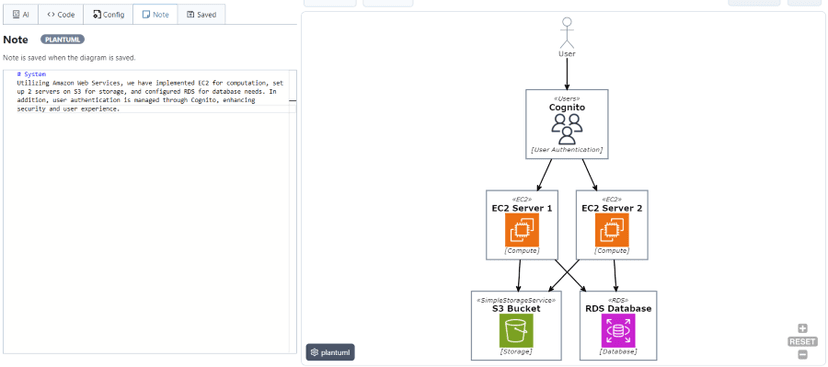Click the 'EC2 Server 1' label

(x=522, y=208)
